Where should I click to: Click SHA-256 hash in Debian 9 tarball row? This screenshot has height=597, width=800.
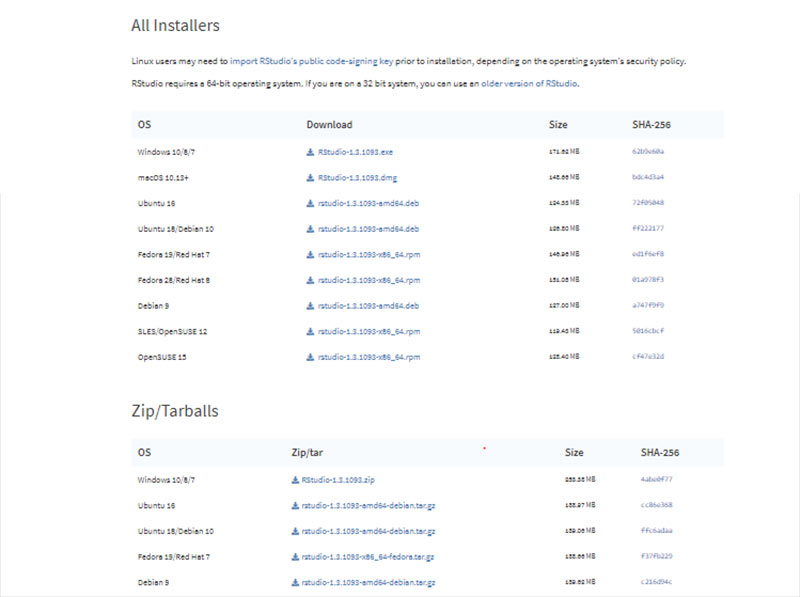[x=657, y=582]
